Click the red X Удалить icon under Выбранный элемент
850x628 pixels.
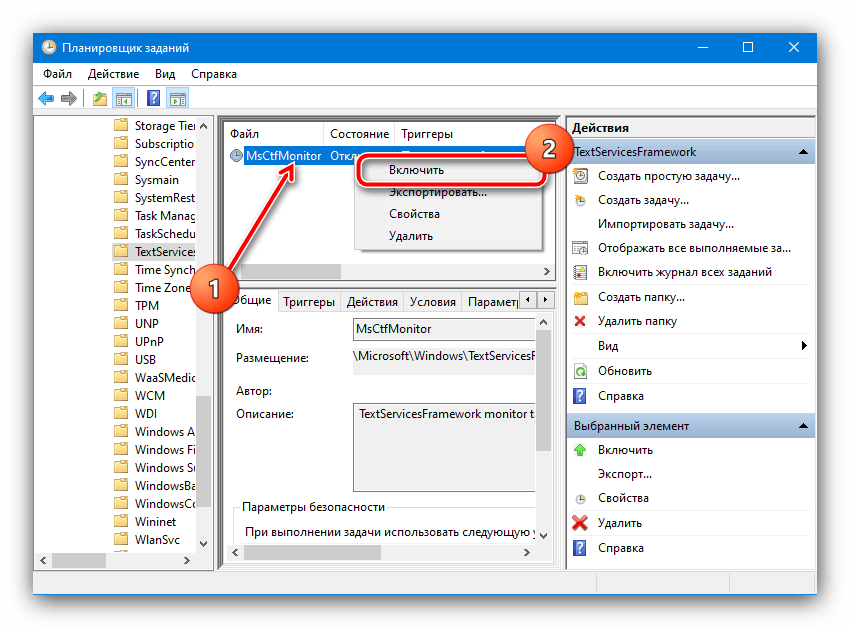tap(580, 523)
